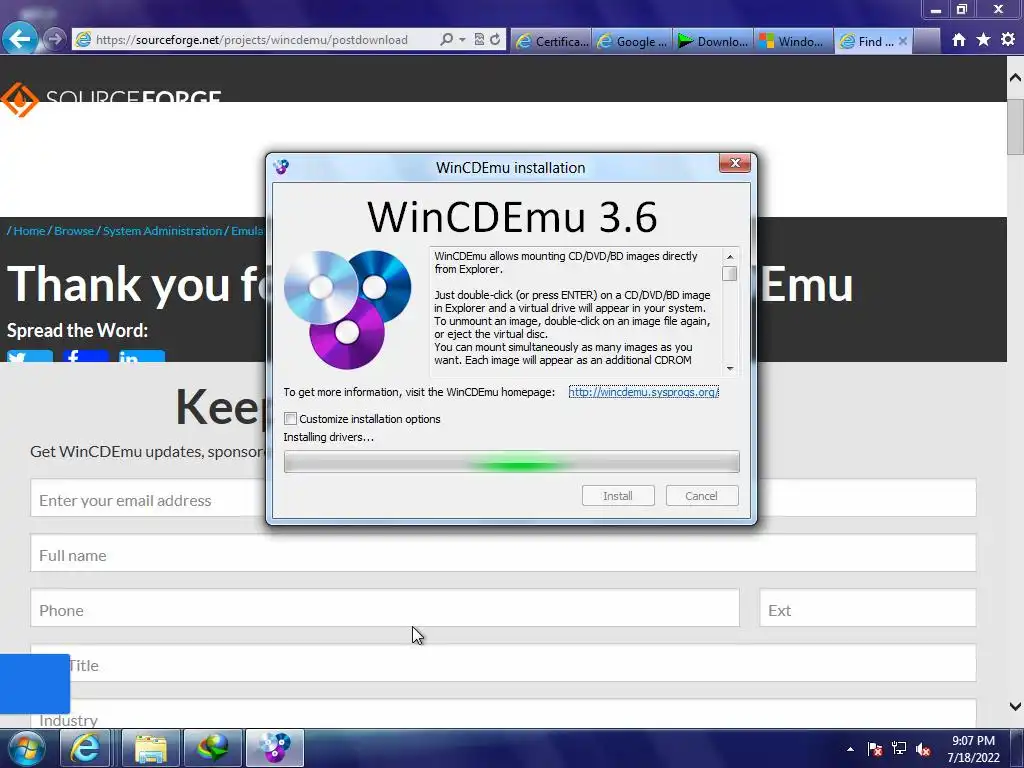The width and height of the screenshot is (1024, 768).
Task: Click the Ext input field
Action: point(867,608)
